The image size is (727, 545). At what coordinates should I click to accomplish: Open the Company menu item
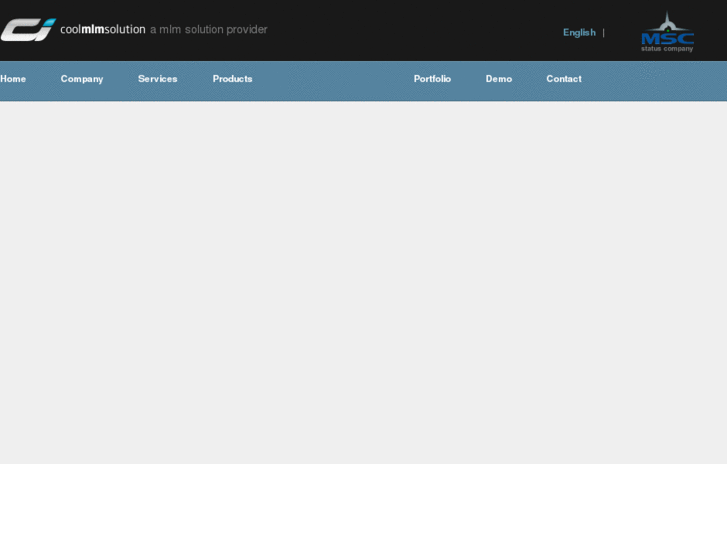click(82, 79)
